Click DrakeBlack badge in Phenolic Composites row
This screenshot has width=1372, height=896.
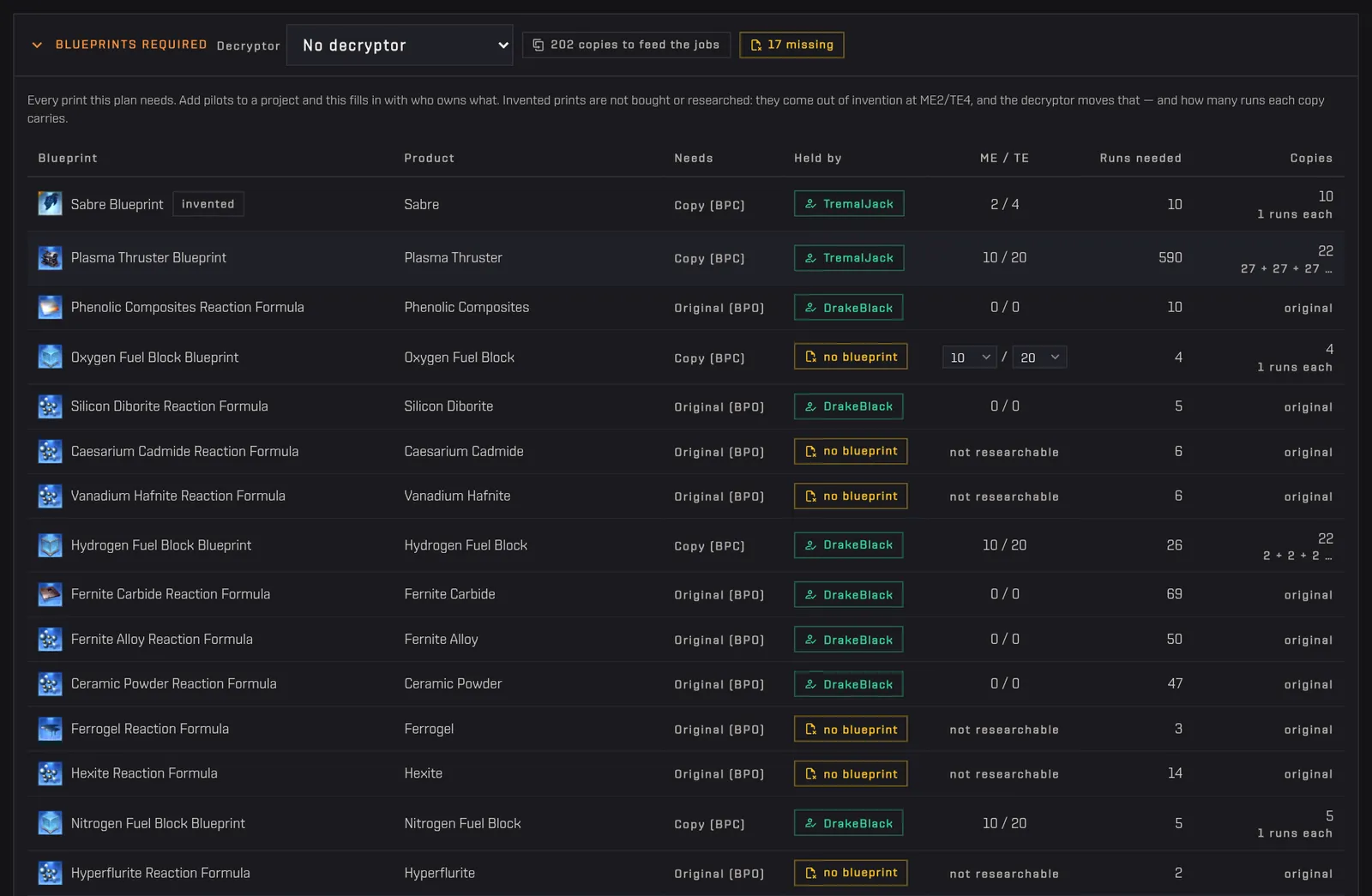coord(848,308)
